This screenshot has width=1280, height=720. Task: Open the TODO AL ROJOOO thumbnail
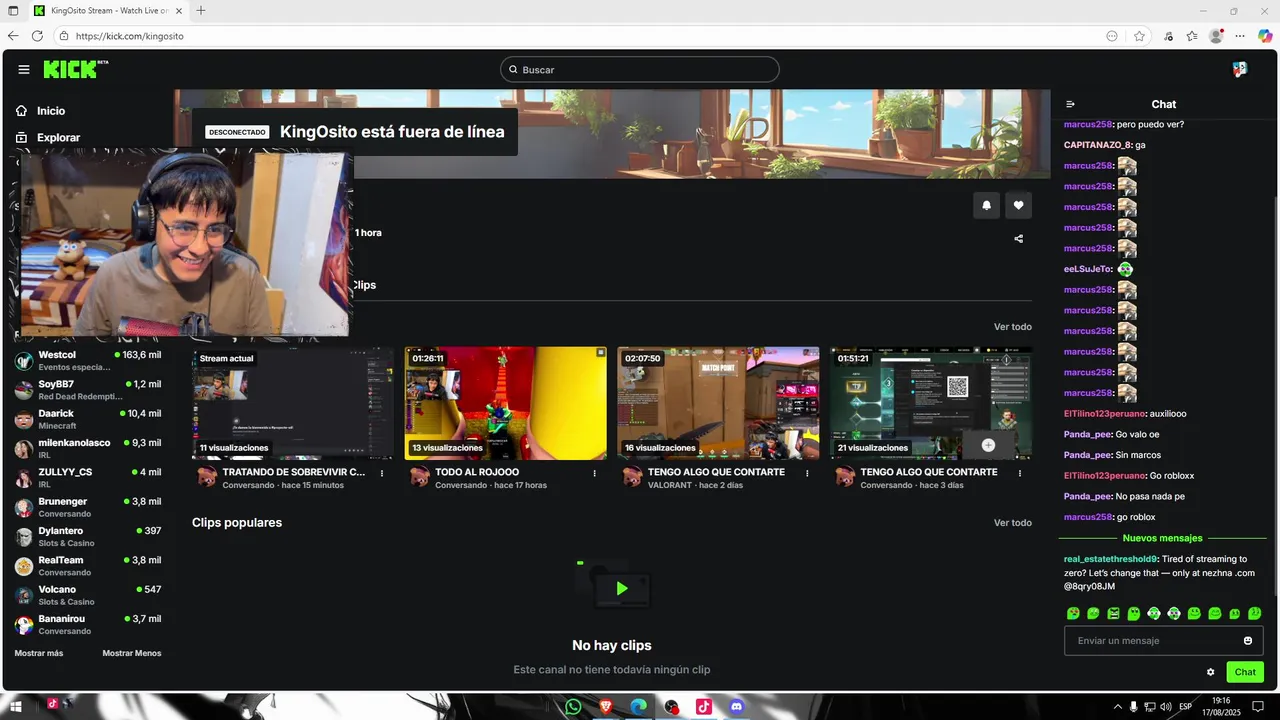(505, 403)
